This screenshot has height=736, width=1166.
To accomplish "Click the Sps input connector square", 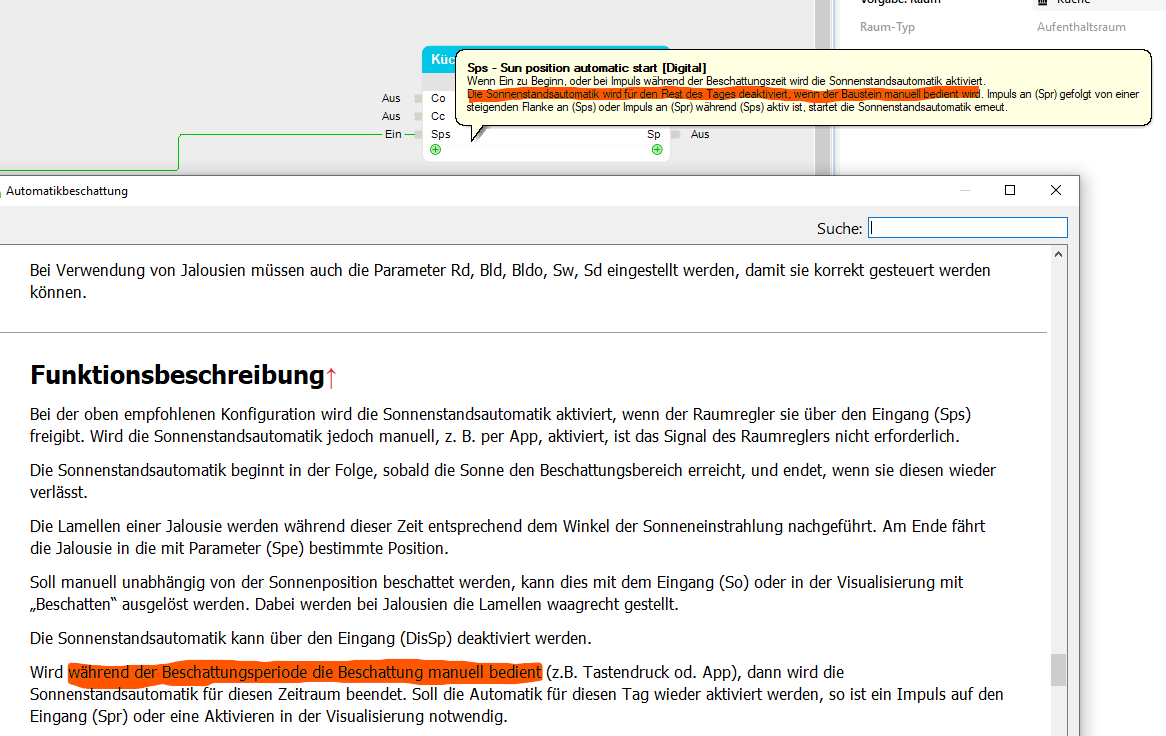I will point(418,134).
